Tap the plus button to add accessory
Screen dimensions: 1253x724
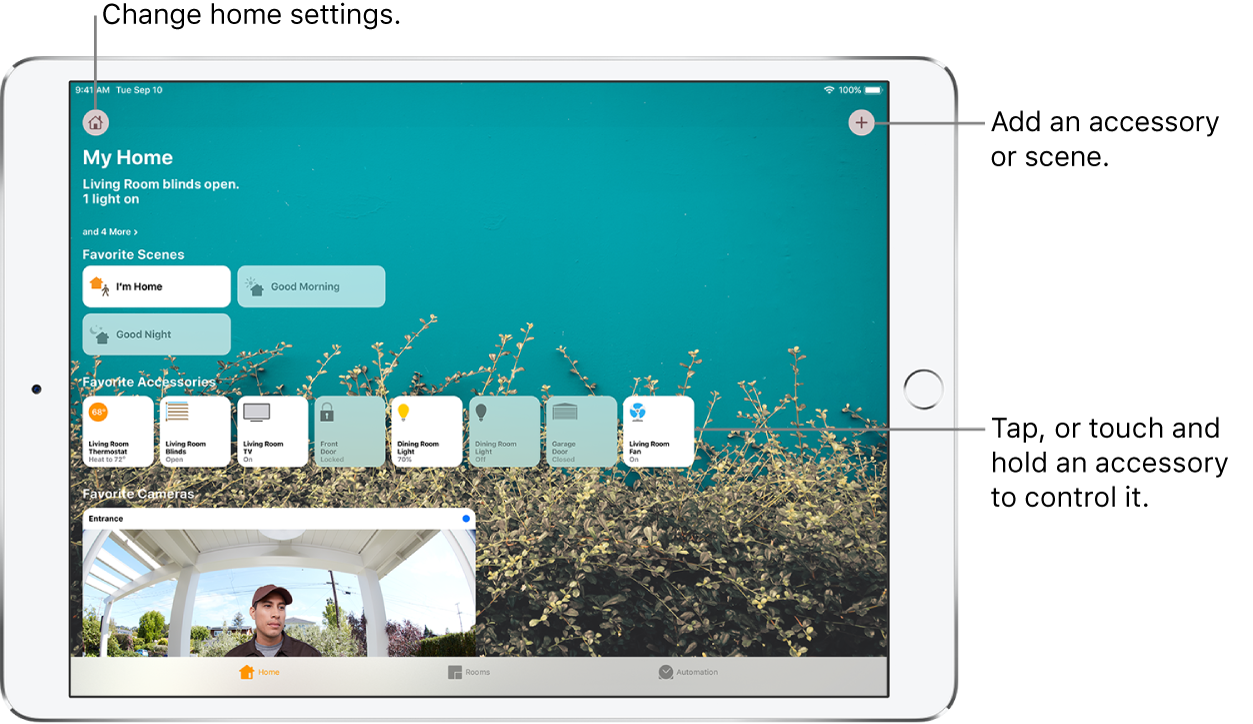click(x=861, y=122)
